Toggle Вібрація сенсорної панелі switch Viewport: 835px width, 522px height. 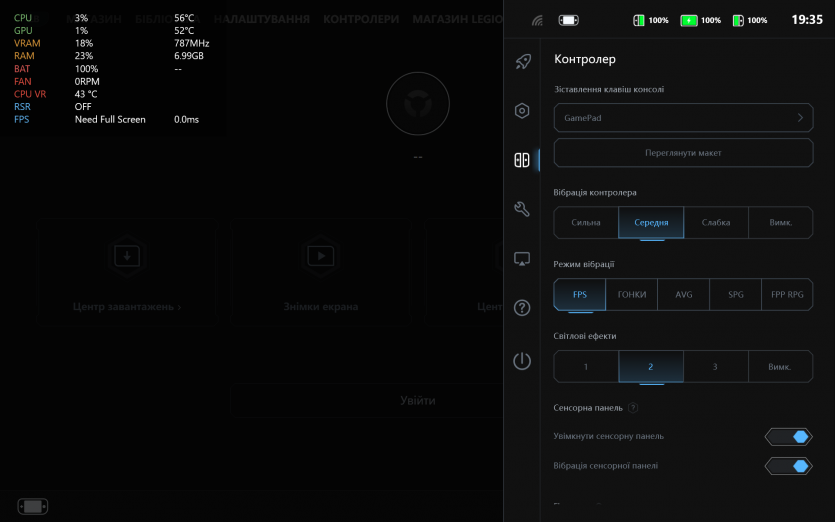tap(788, 466)
